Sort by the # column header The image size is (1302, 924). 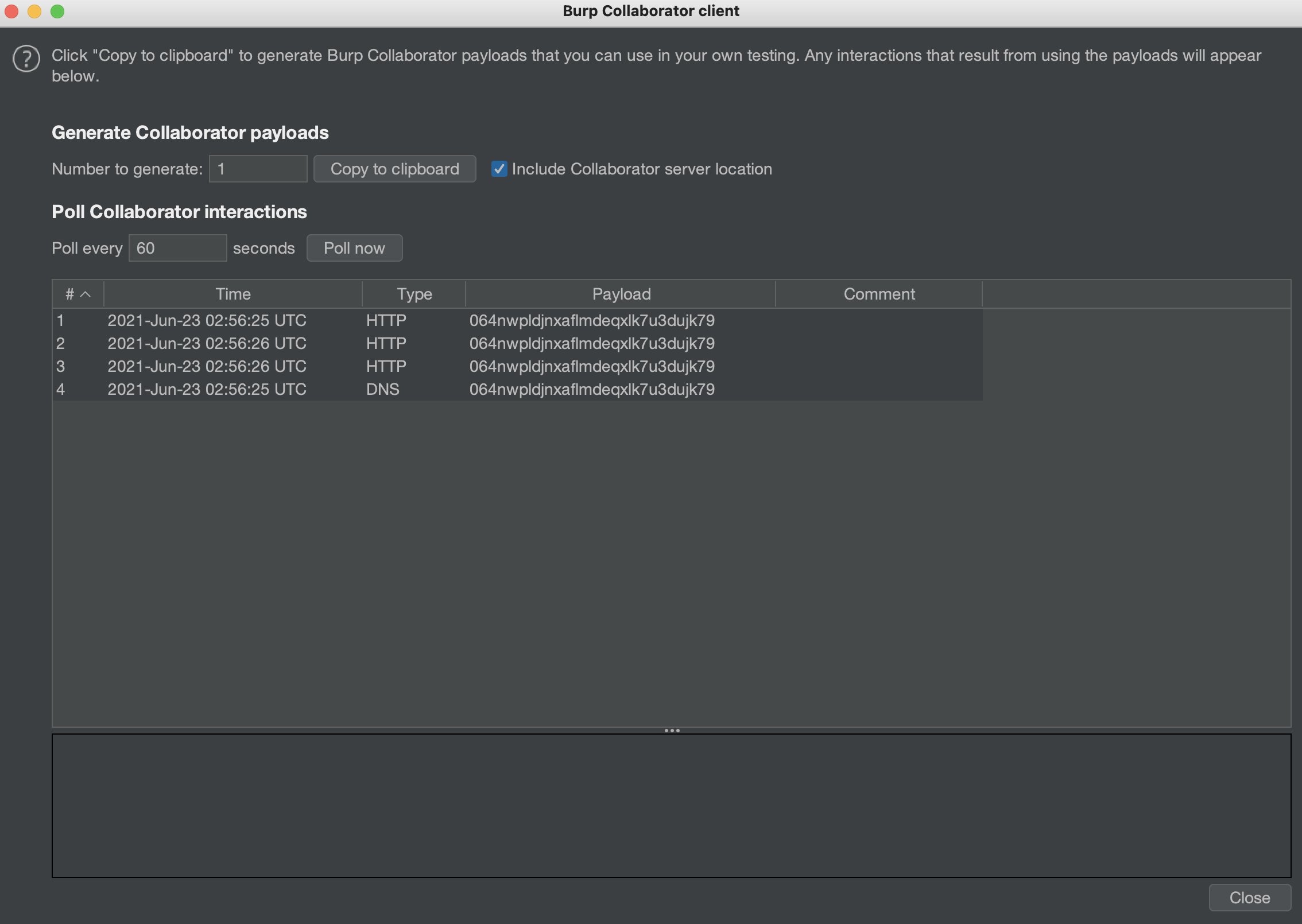coord(78,294)
